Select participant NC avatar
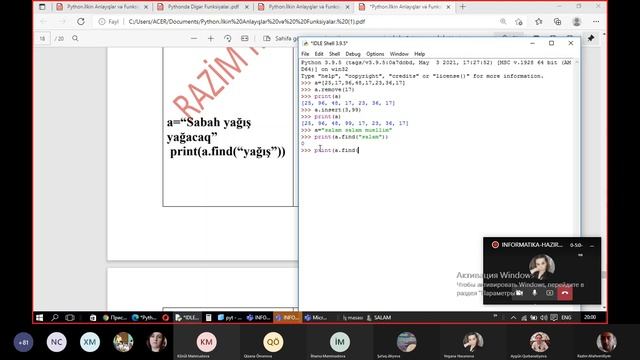 (x=57, y=342)
